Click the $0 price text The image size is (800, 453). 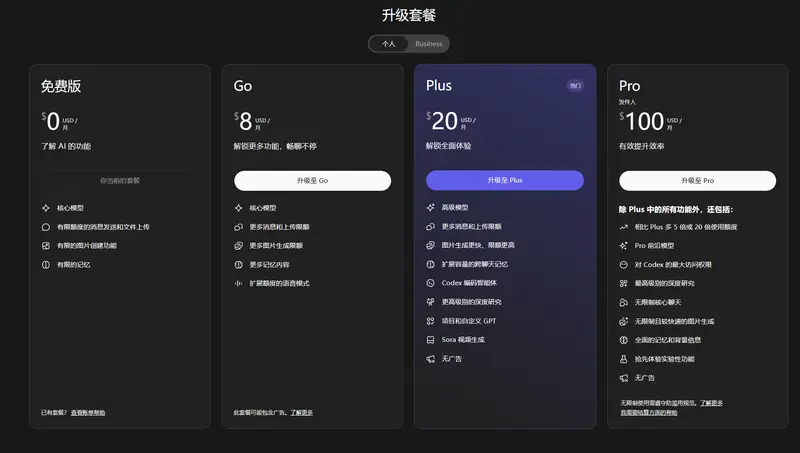click(51, 122)
